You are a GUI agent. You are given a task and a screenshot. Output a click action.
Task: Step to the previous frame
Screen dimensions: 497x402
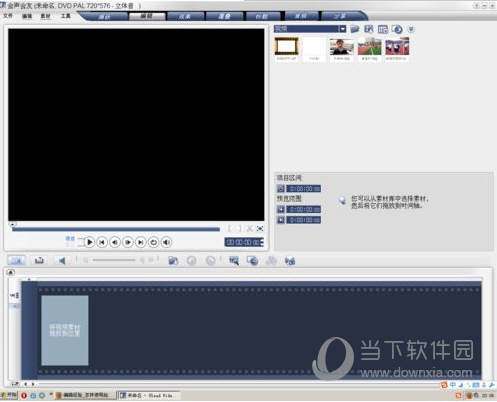(115, 242)
